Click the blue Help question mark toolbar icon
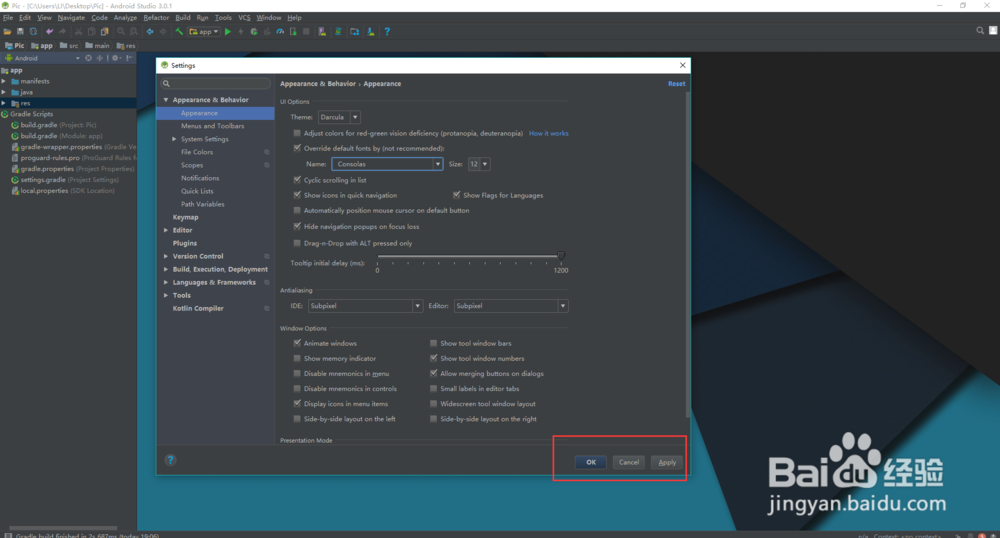The image size is (1000, 538). [x=387, y=31]
